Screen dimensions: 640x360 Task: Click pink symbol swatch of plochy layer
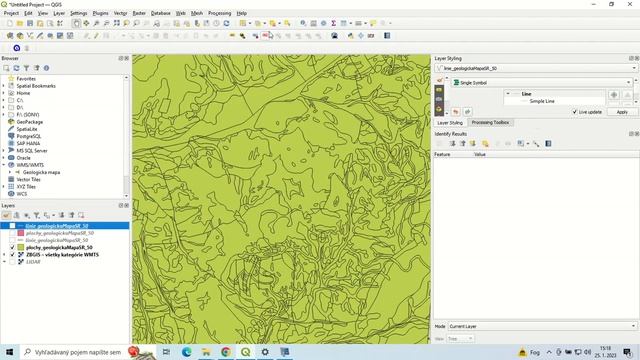[x=21, y=233]
